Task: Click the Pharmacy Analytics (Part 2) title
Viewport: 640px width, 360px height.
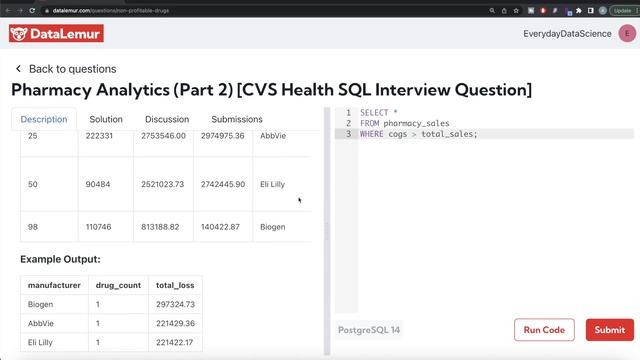Action: [271, 90]
